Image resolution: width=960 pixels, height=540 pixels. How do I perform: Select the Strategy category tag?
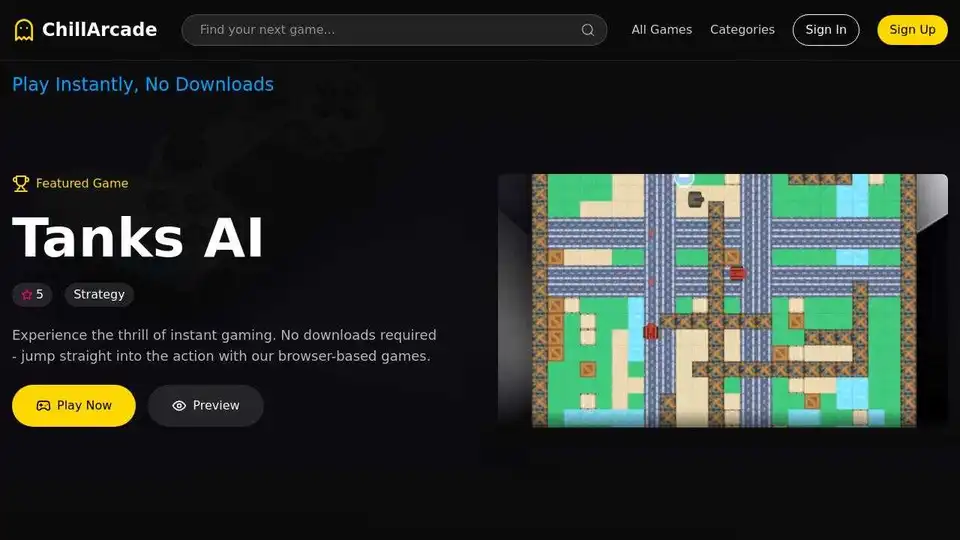click(99, 294)
